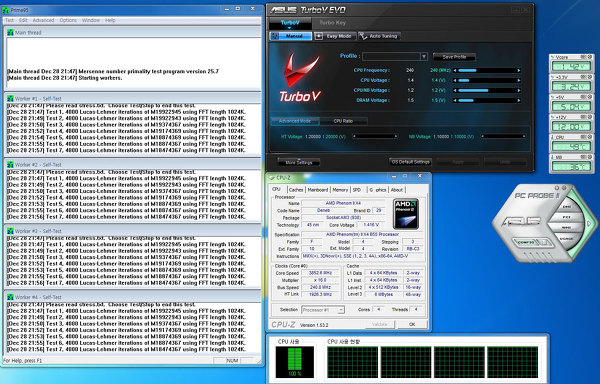This screenshot has width=600, height=384.
Task: Click the Main thread window icon
Action: click(x=10, y=33)
